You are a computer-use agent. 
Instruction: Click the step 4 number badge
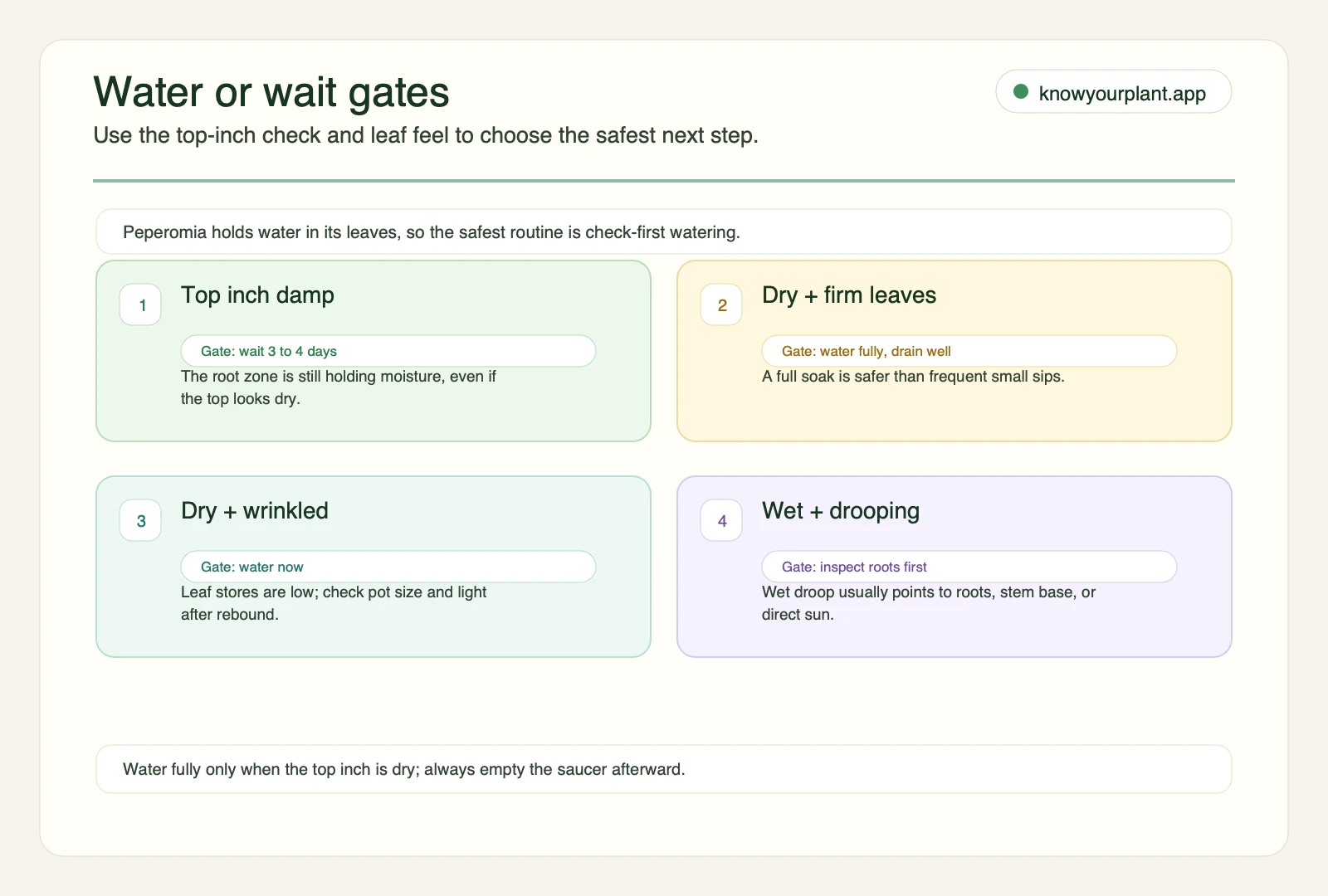[721, 520]
